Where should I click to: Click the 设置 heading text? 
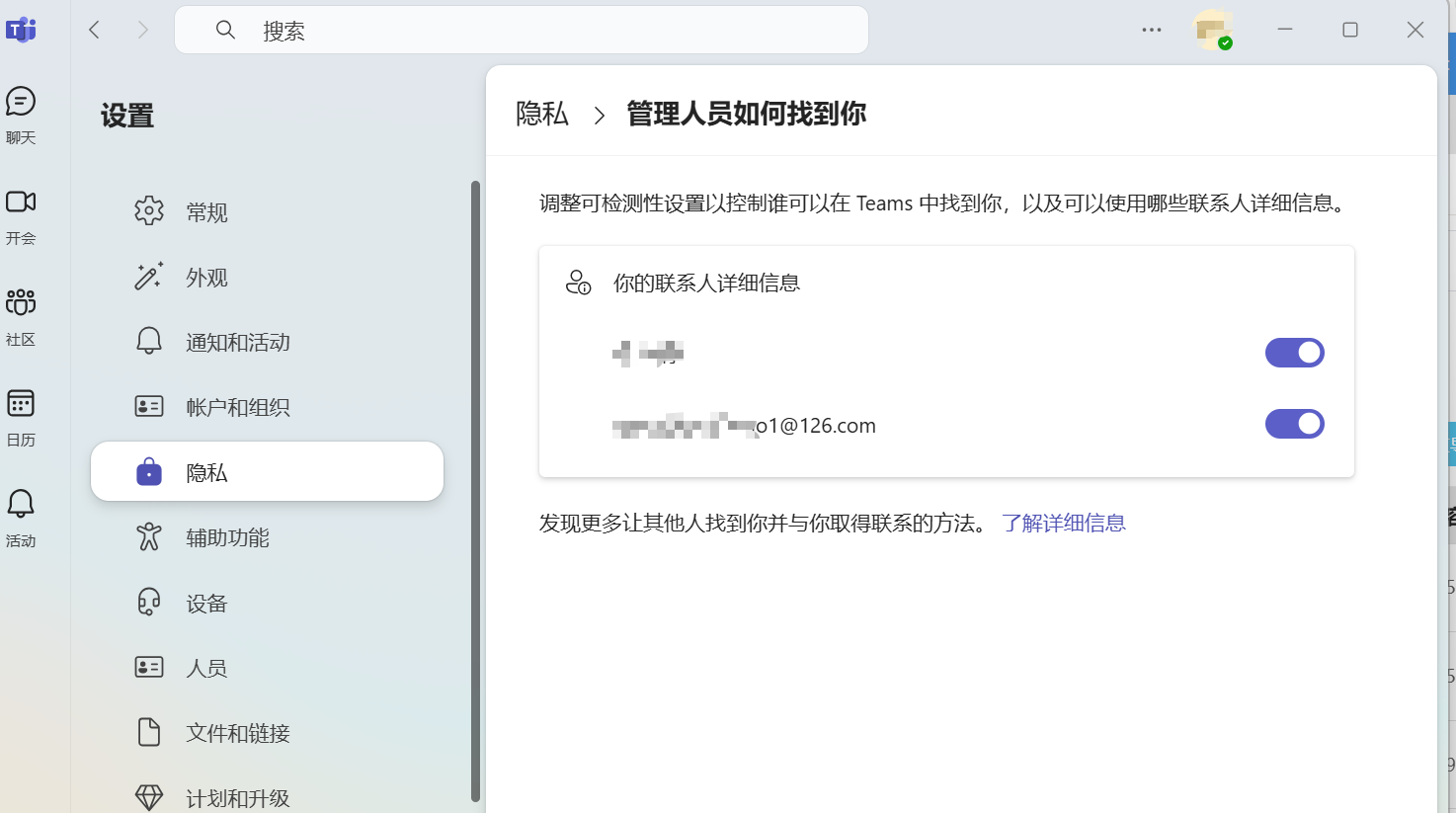click(127, 116)
